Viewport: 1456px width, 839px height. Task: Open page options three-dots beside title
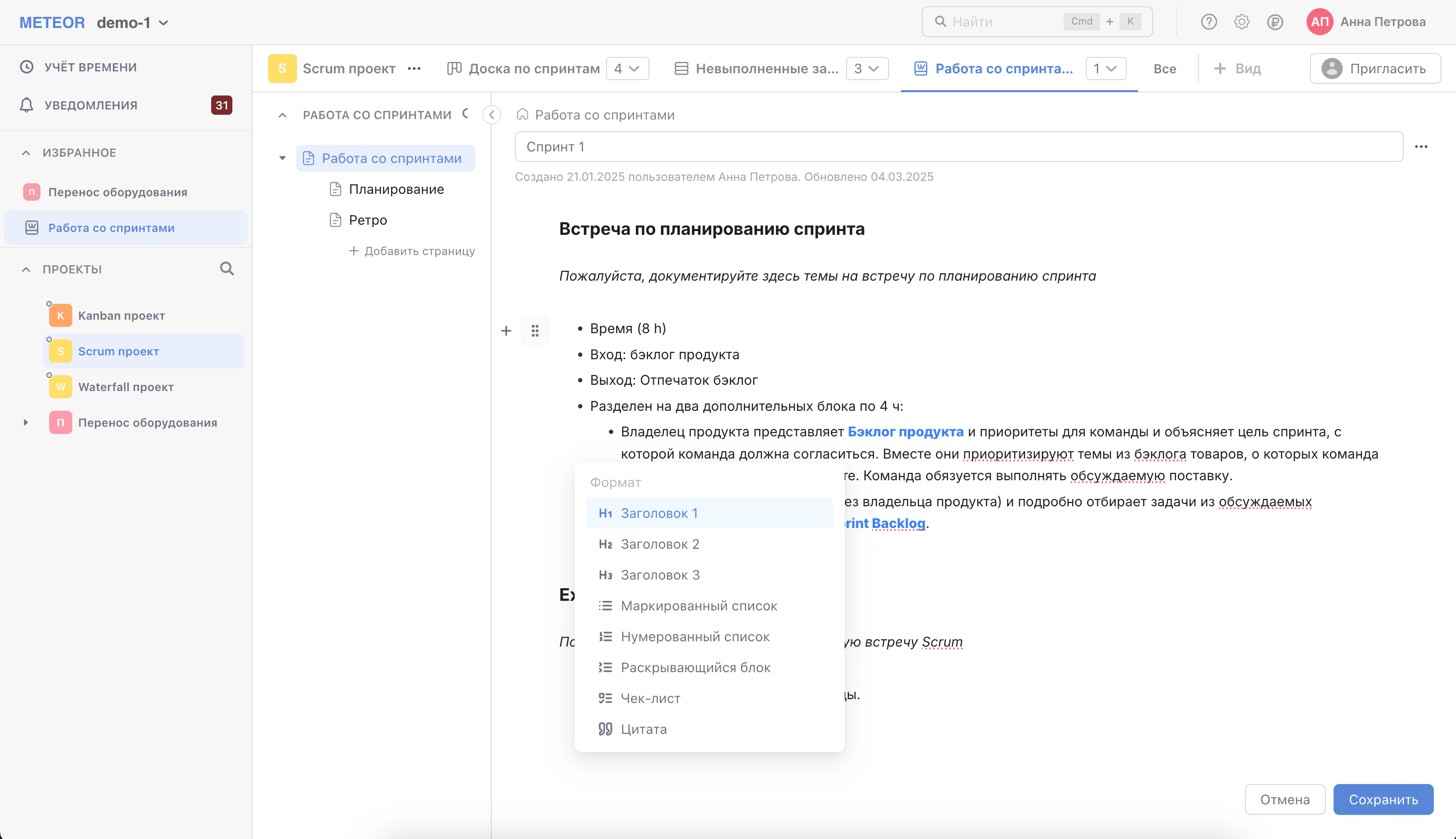coord(1421,147)
